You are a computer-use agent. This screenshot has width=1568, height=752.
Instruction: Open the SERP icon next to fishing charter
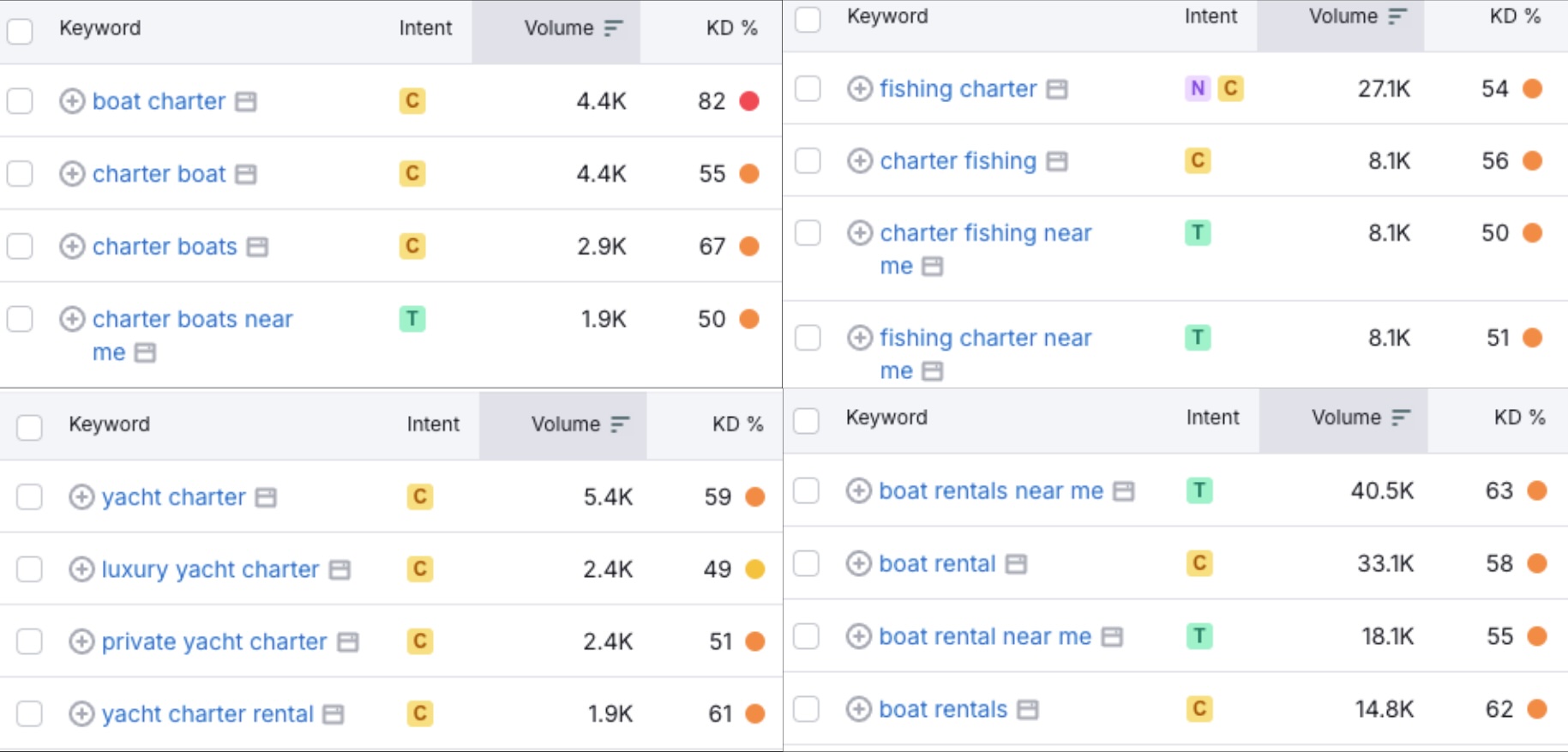tap(1057, 89)
